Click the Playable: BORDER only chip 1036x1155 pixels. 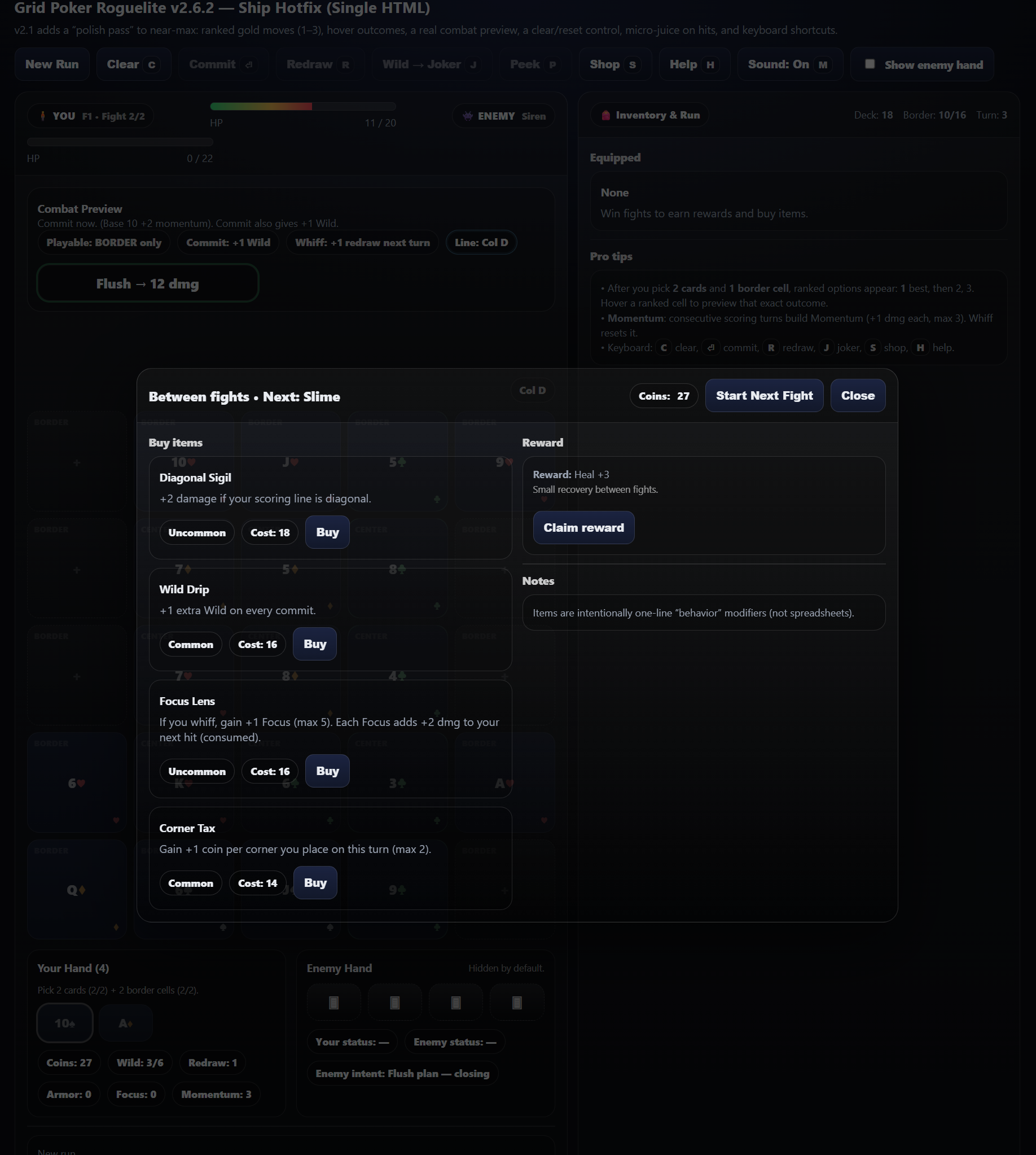(104, 243)
